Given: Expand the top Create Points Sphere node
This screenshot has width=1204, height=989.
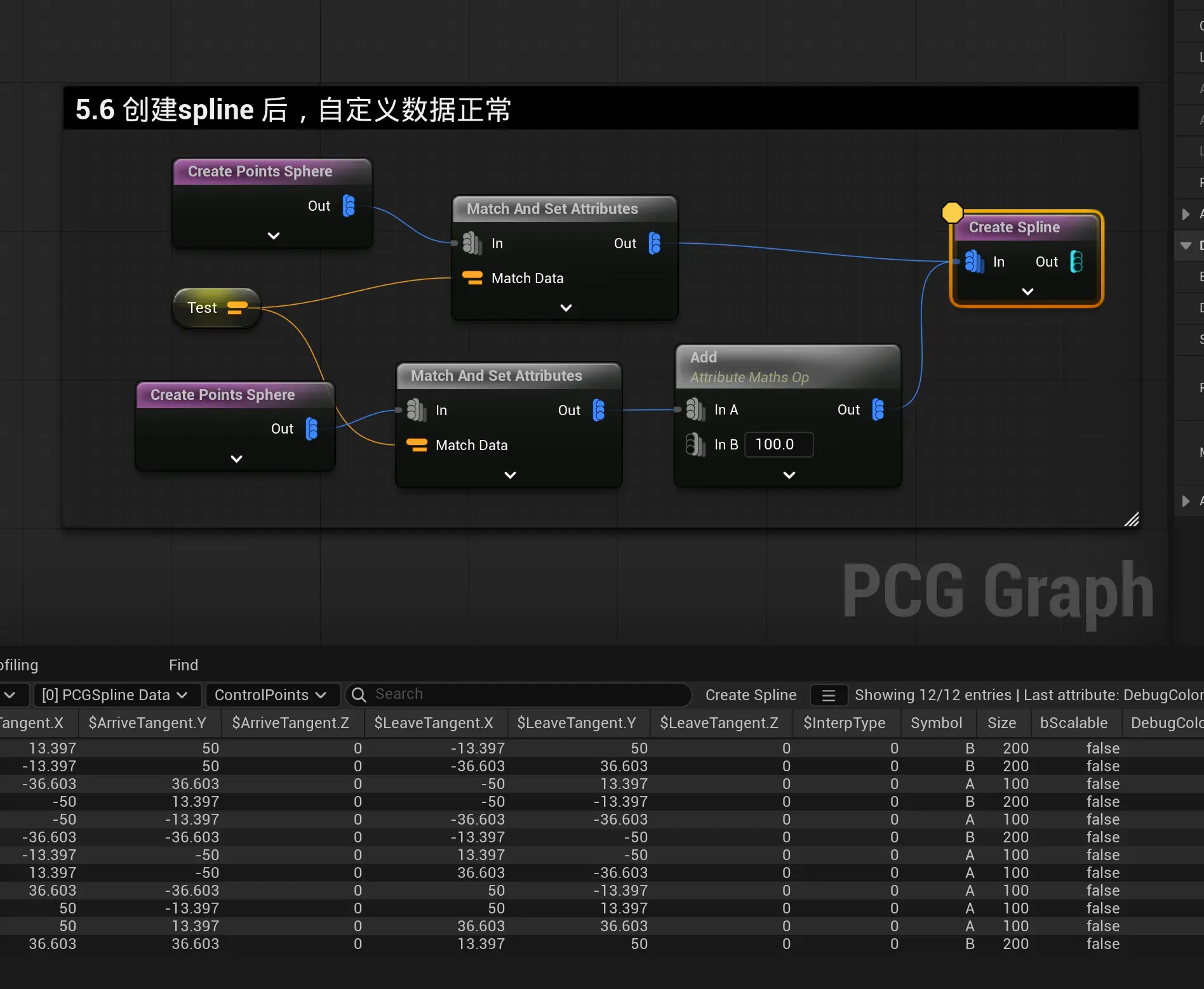Looking at the screenshot, I should 274,236.
